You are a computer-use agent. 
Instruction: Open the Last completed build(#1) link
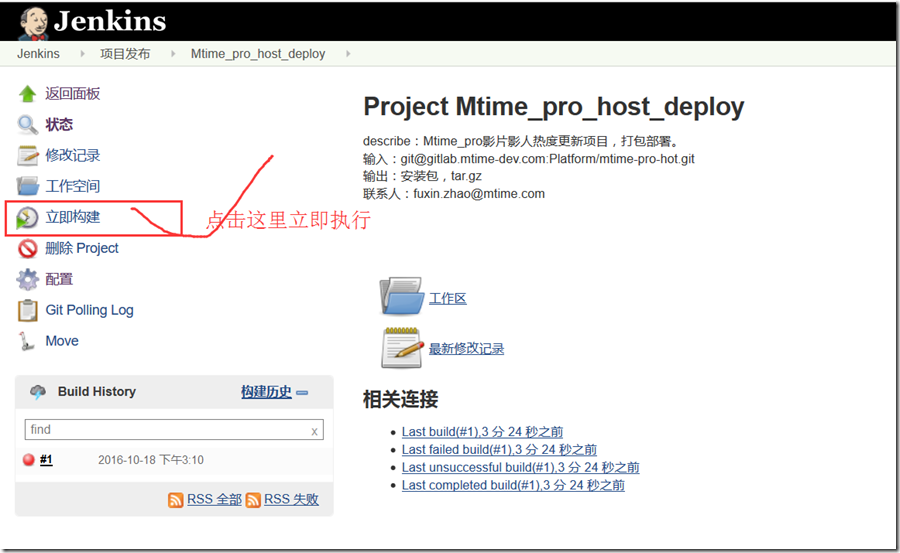513,485
